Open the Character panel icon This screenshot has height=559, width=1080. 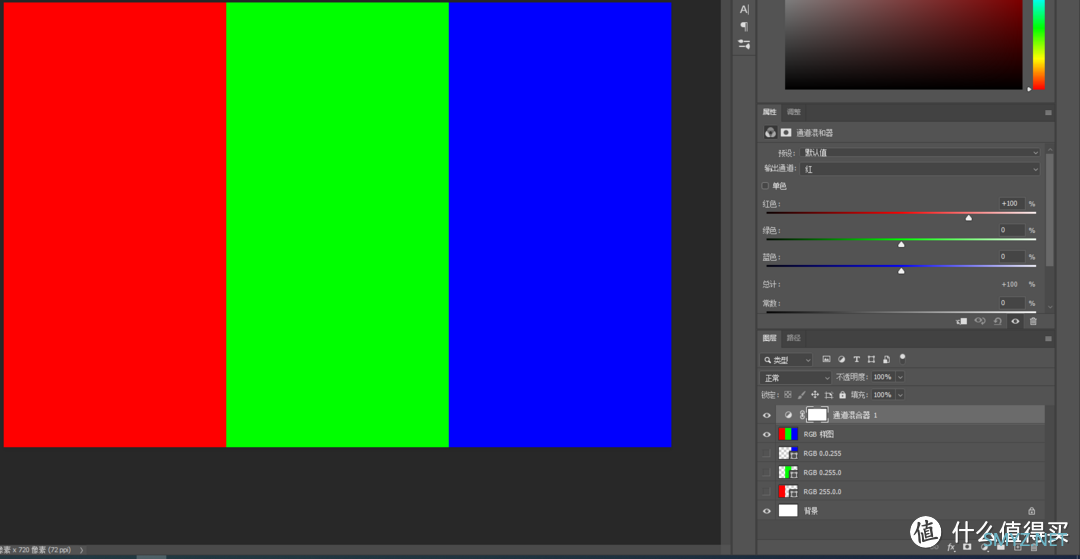coord(744,9)
